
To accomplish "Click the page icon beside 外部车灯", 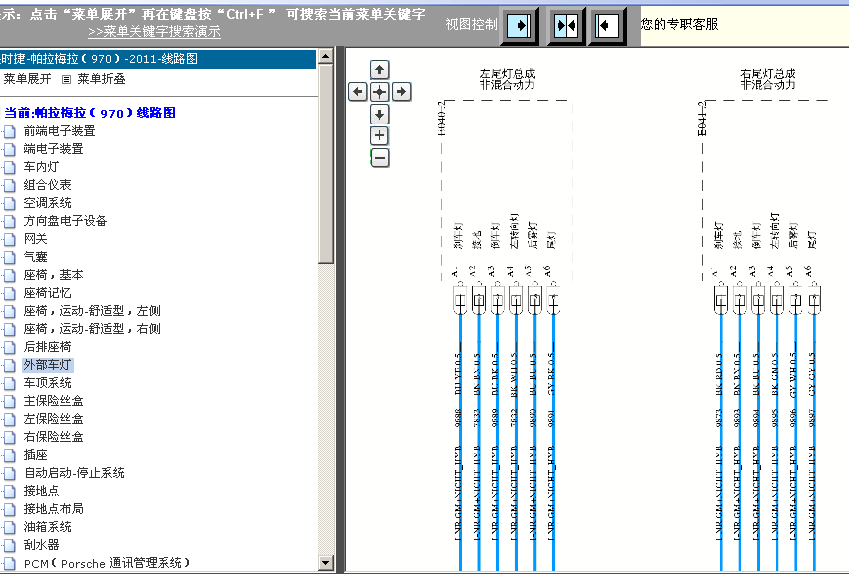I will pos(10,365).
